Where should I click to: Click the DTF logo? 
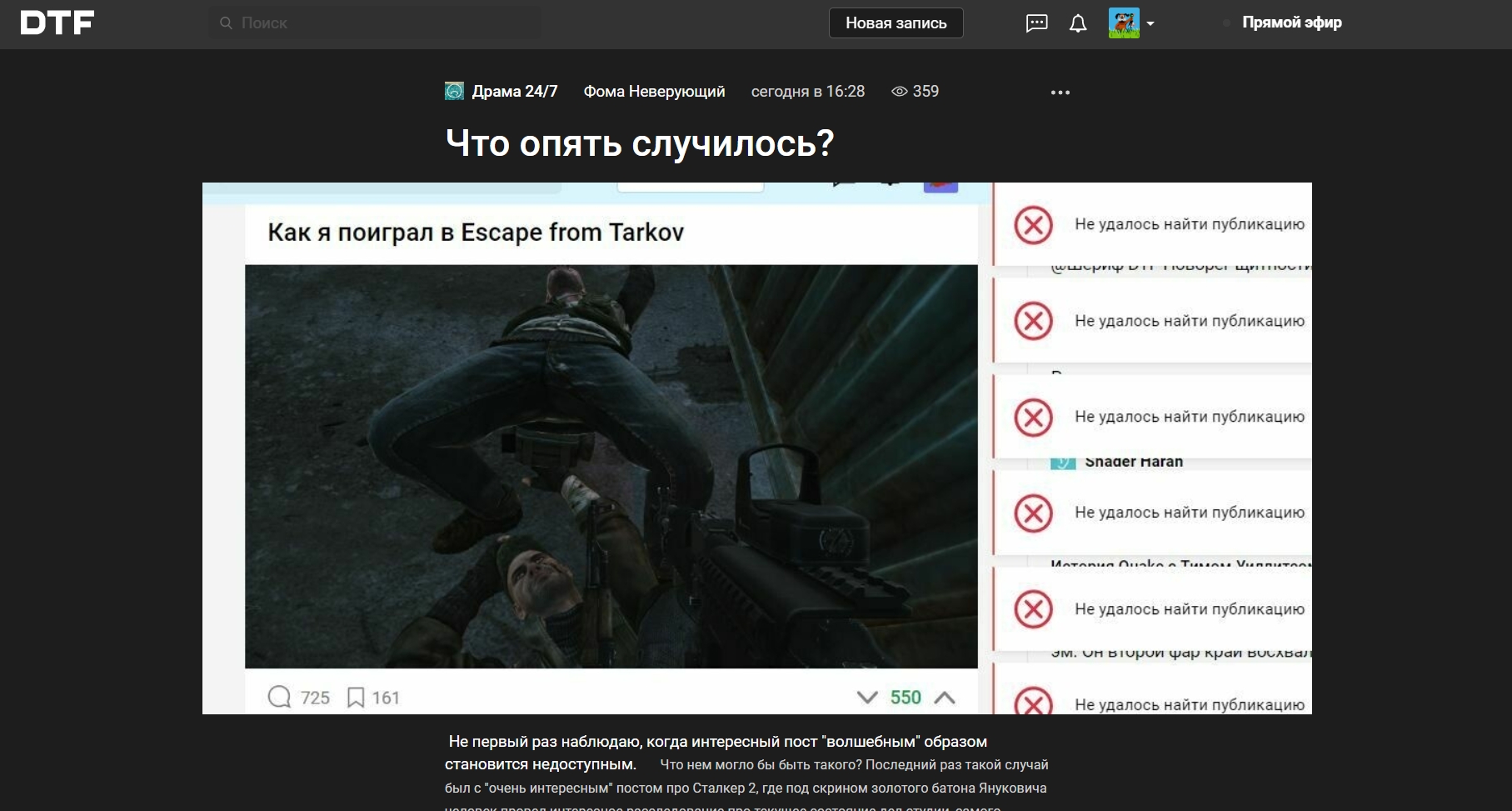57,23
